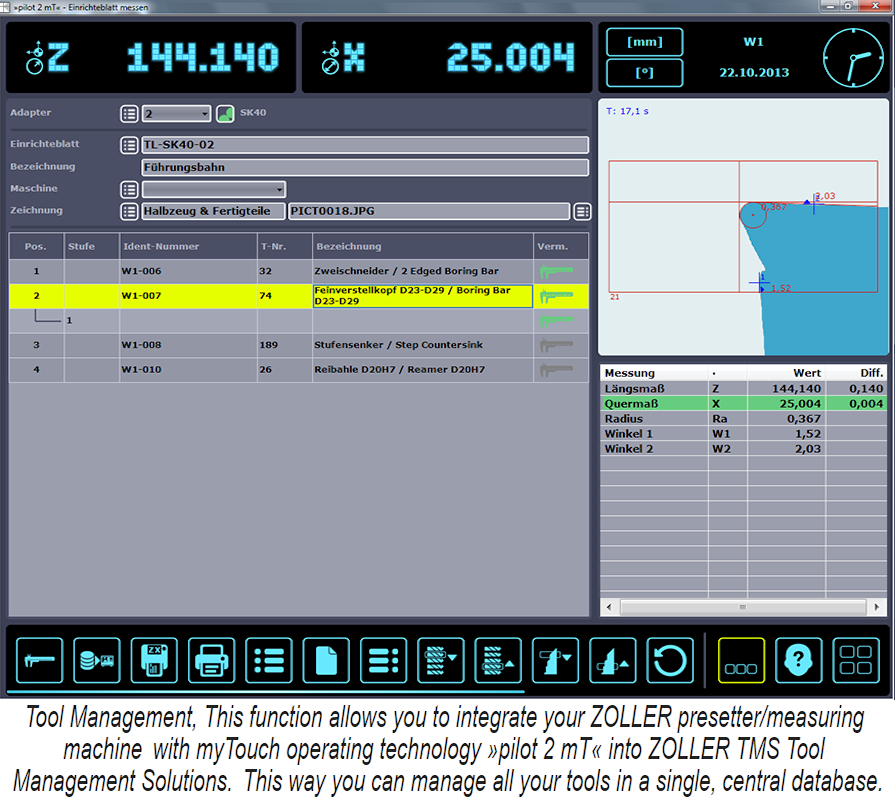
Task: Click the tool step-up arrow icon
Action: point(613,660)
